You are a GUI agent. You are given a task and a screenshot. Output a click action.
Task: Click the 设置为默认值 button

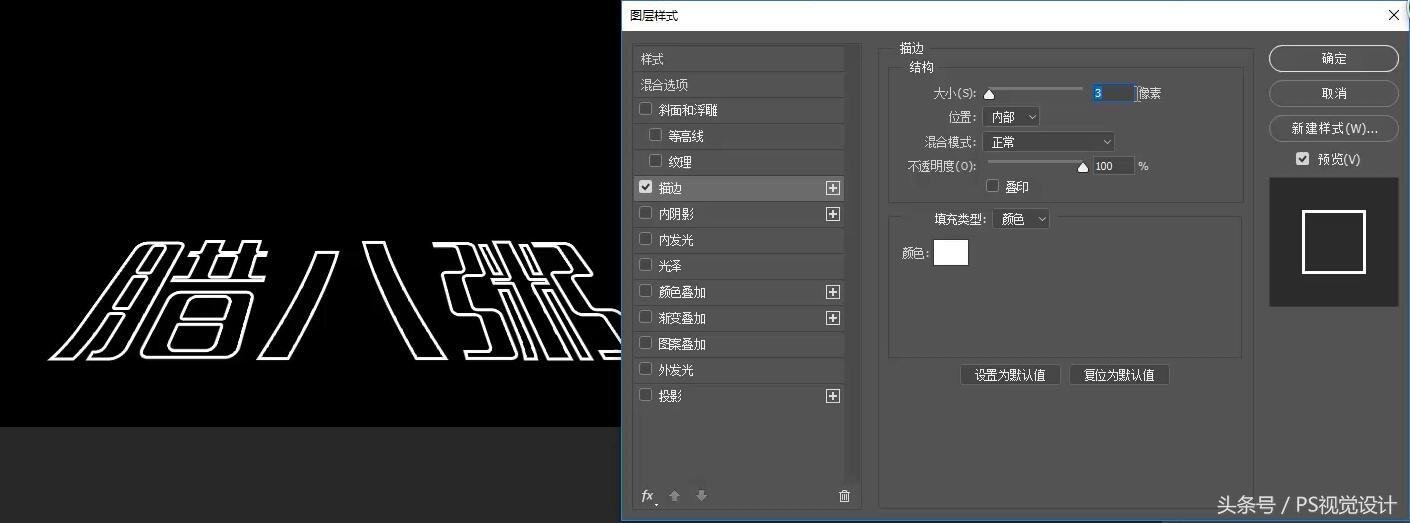1010,375
